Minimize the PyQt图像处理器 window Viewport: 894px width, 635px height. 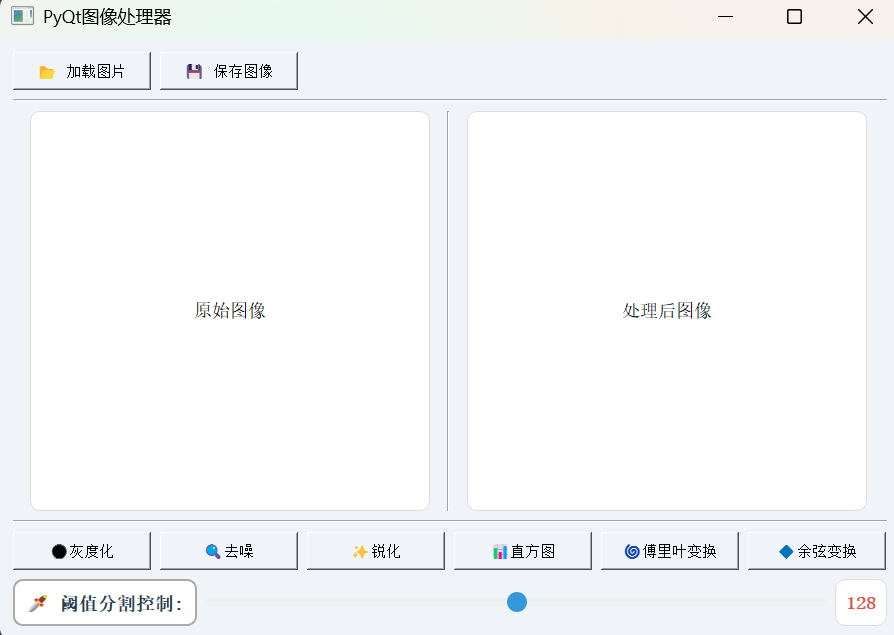coord(725,17)
